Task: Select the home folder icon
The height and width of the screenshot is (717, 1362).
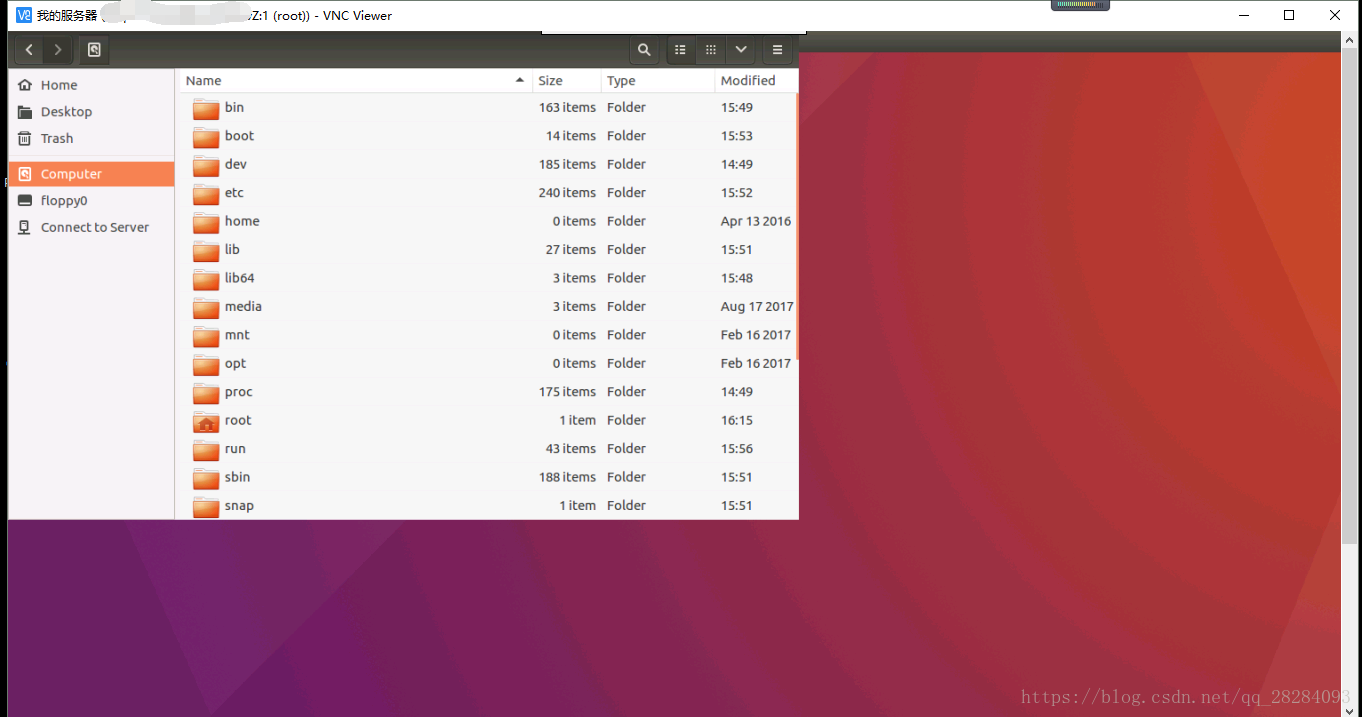Action: tap(206, 222)
